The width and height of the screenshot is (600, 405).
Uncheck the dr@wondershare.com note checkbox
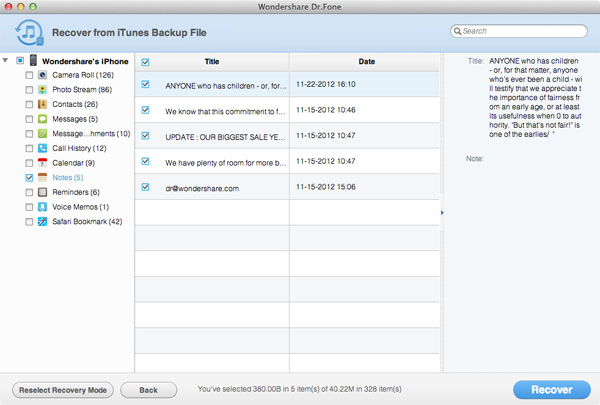click(145, 187)
